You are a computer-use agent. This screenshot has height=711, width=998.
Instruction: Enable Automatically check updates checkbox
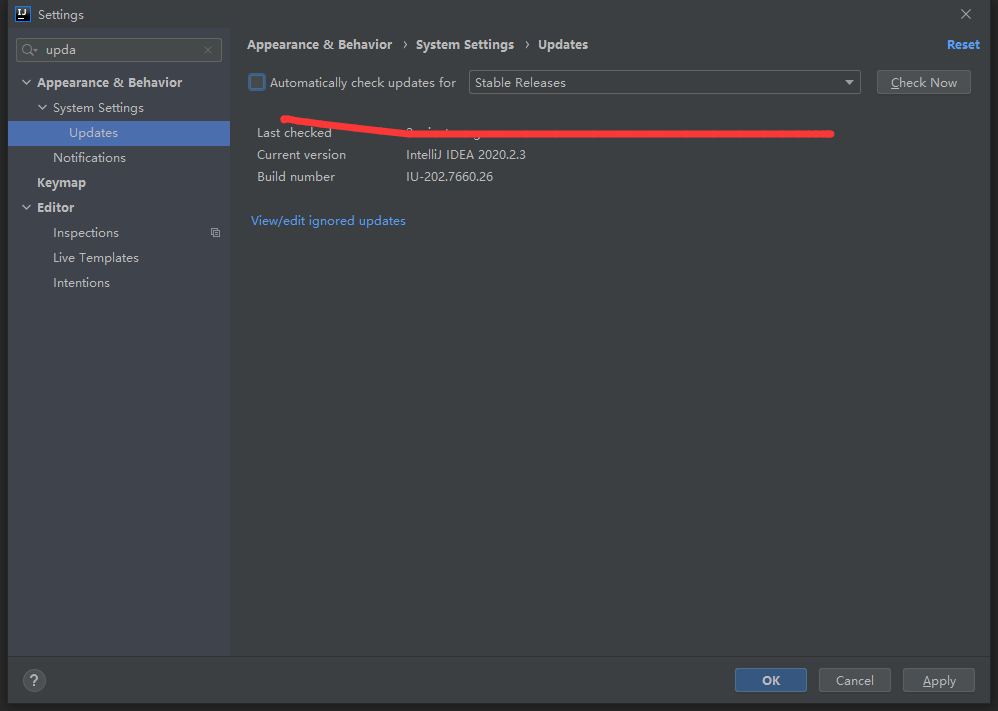[258, 82]
